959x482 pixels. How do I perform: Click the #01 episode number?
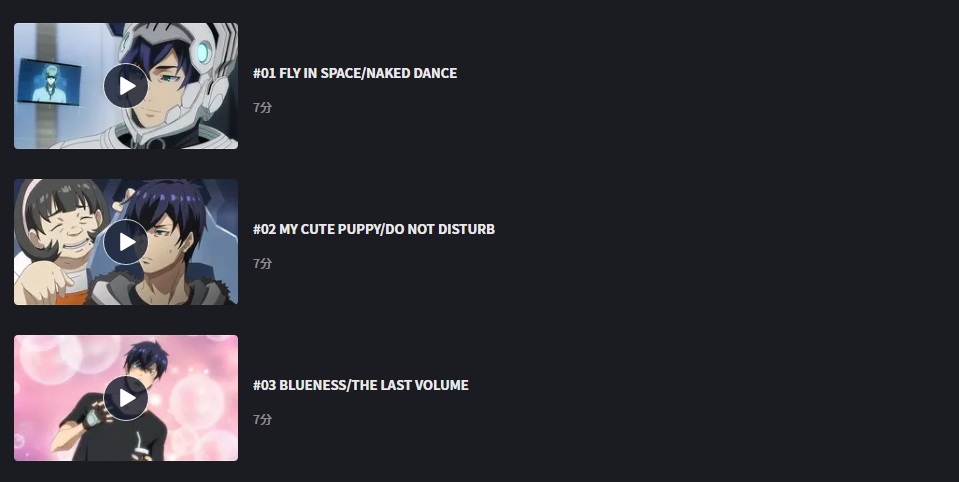tap(264, 73)
